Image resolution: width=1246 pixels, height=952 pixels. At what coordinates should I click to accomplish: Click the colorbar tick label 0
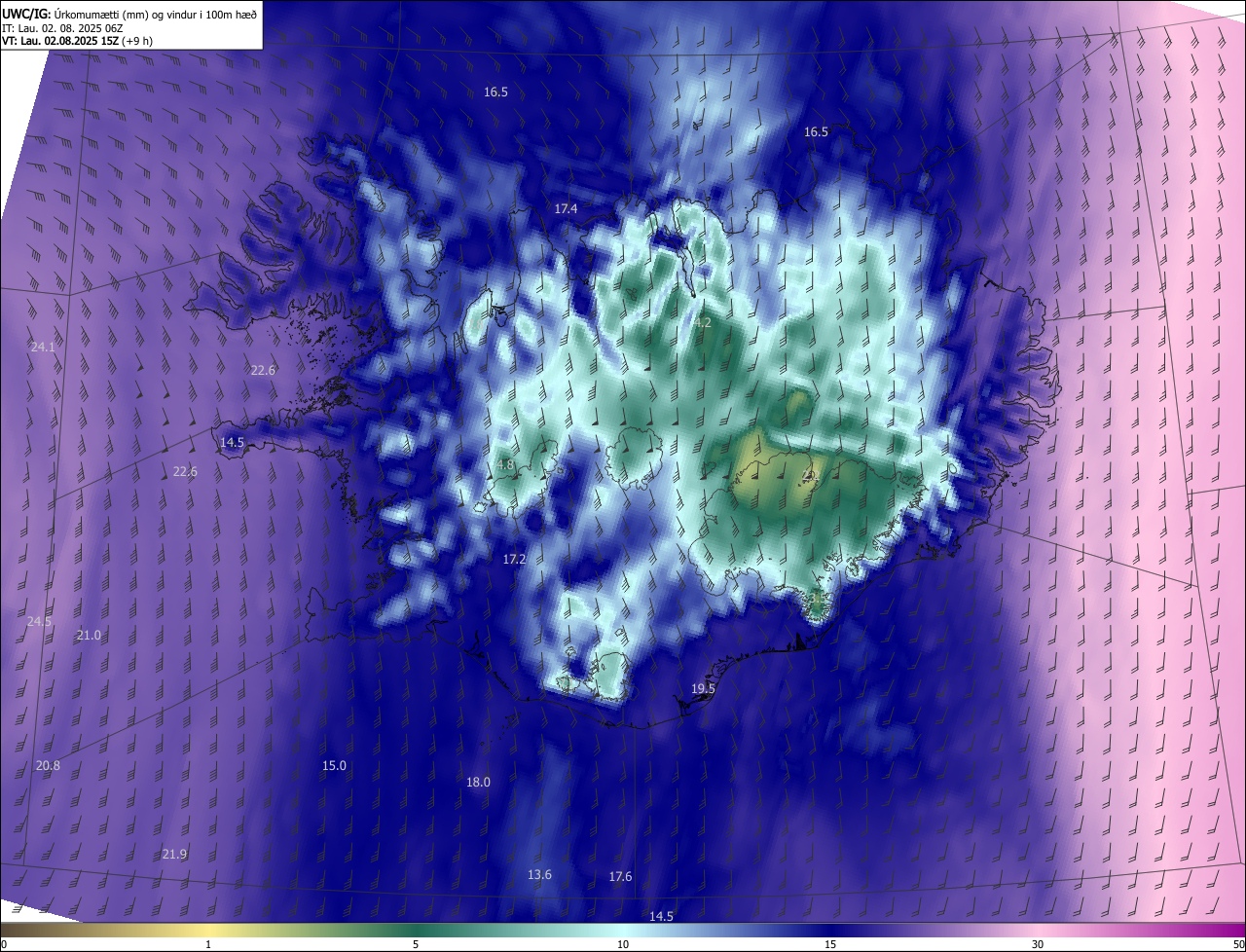4,945
